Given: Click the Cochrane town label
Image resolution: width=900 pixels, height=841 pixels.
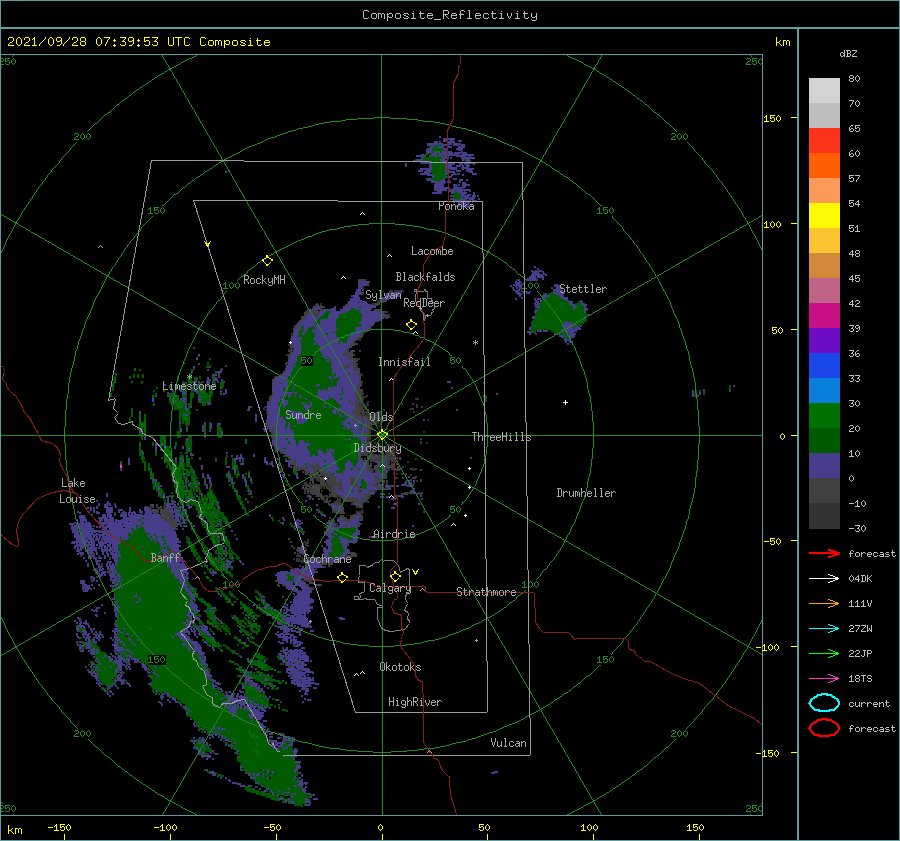Looking at the screenshot, I should coord(327,559).
